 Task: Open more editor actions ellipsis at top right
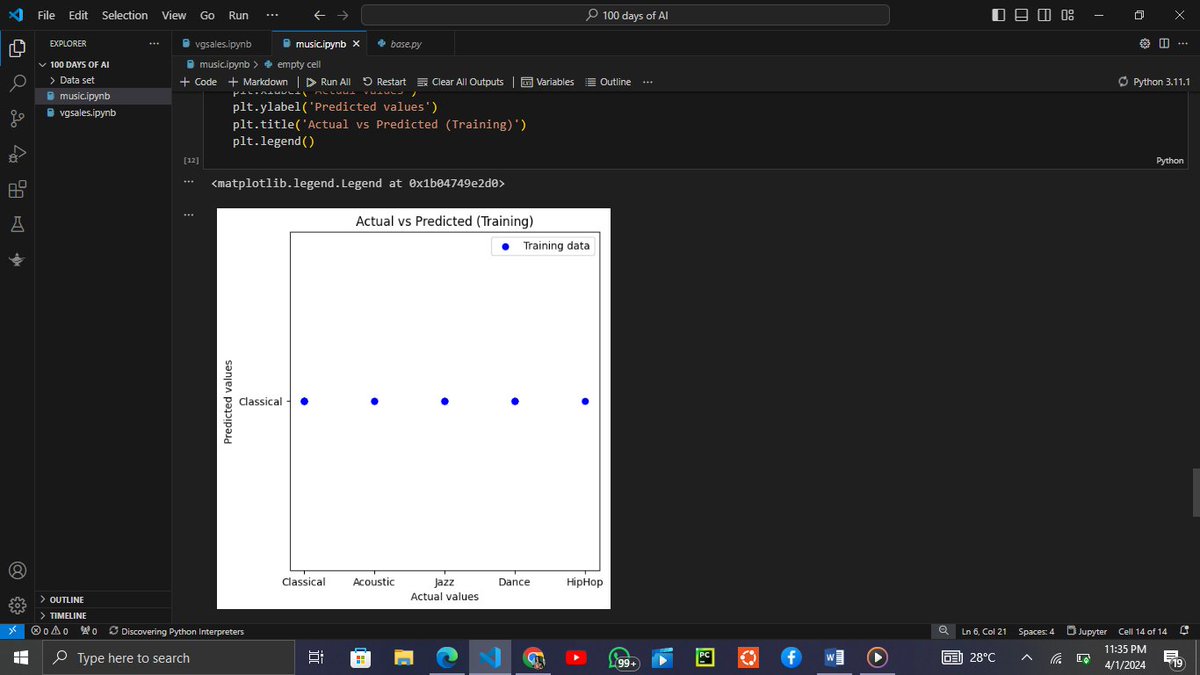point(1181,44)
